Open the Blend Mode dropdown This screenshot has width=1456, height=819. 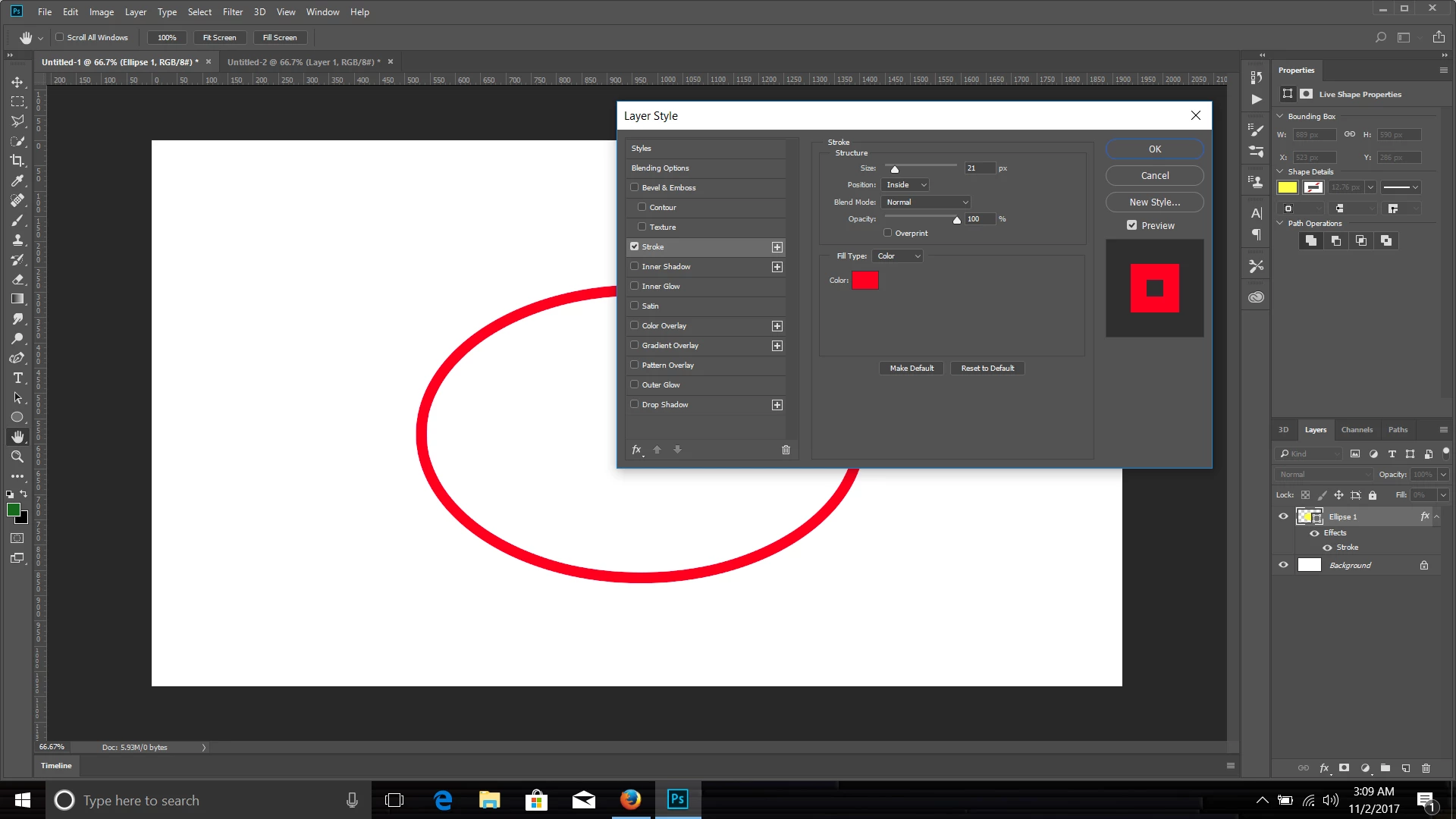(x=927, y=202)
